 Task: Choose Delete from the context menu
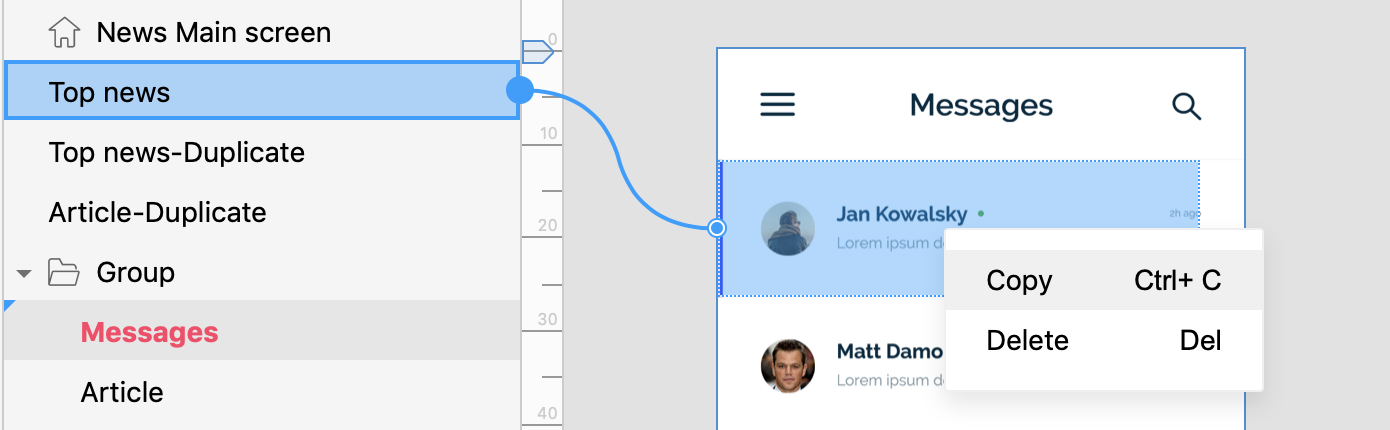[x=1104, y=340]
